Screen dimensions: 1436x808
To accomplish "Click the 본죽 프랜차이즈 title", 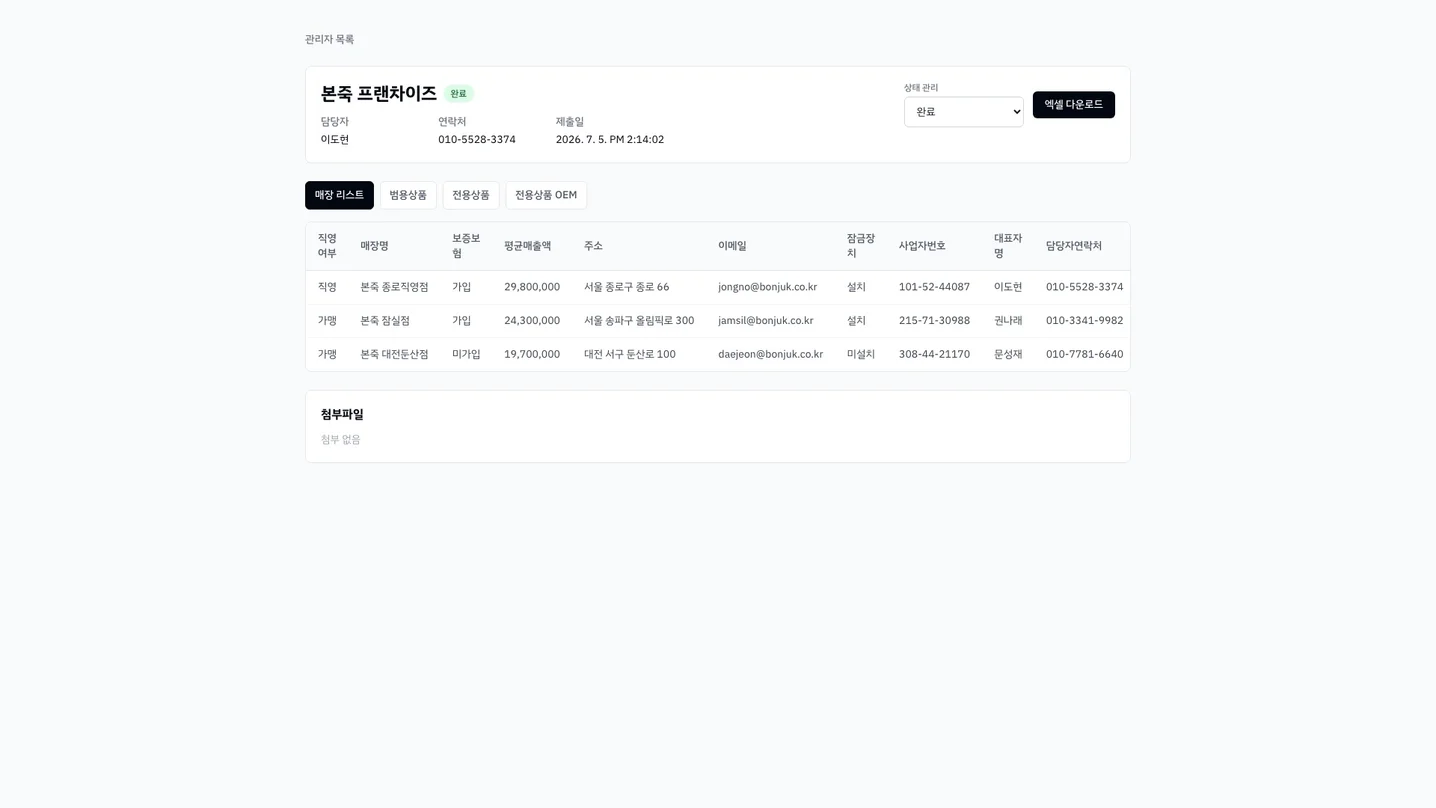I will pyautogui.click(x=379, y=94).
